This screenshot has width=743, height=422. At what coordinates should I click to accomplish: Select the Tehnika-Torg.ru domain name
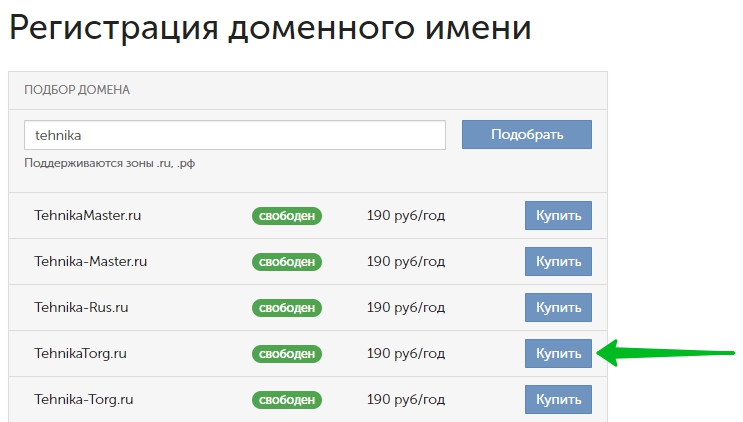[84, 399]
